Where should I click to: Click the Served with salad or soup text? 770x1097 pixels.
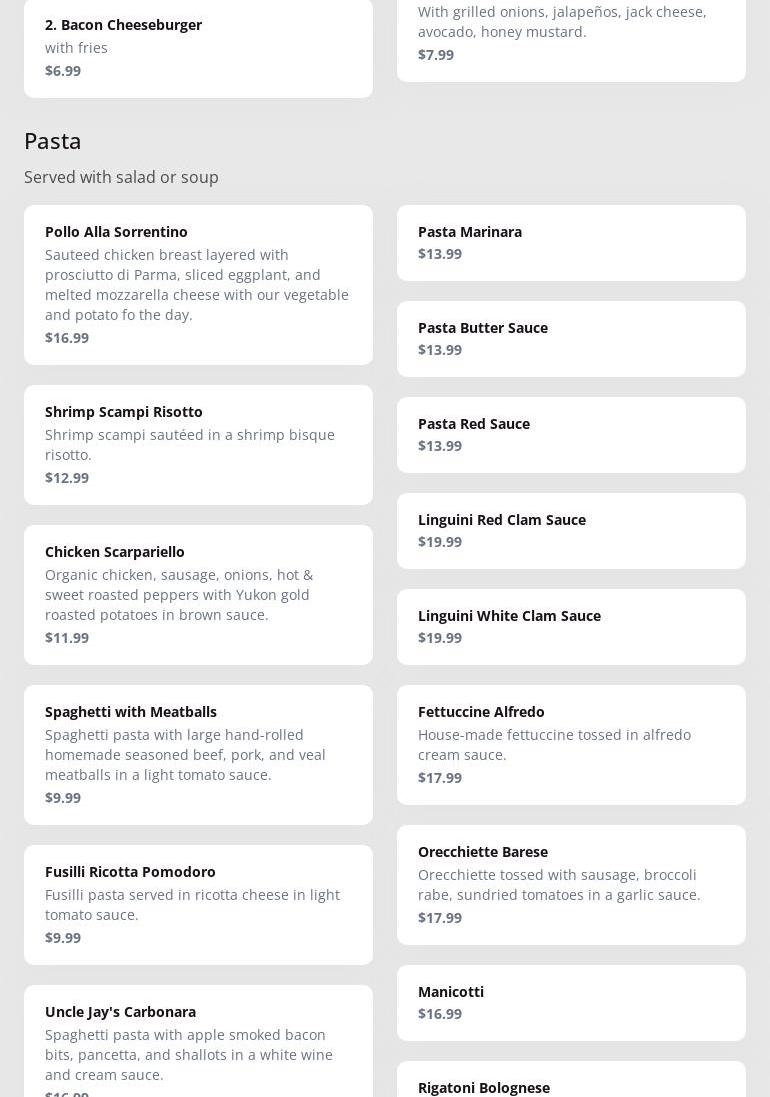121,177
